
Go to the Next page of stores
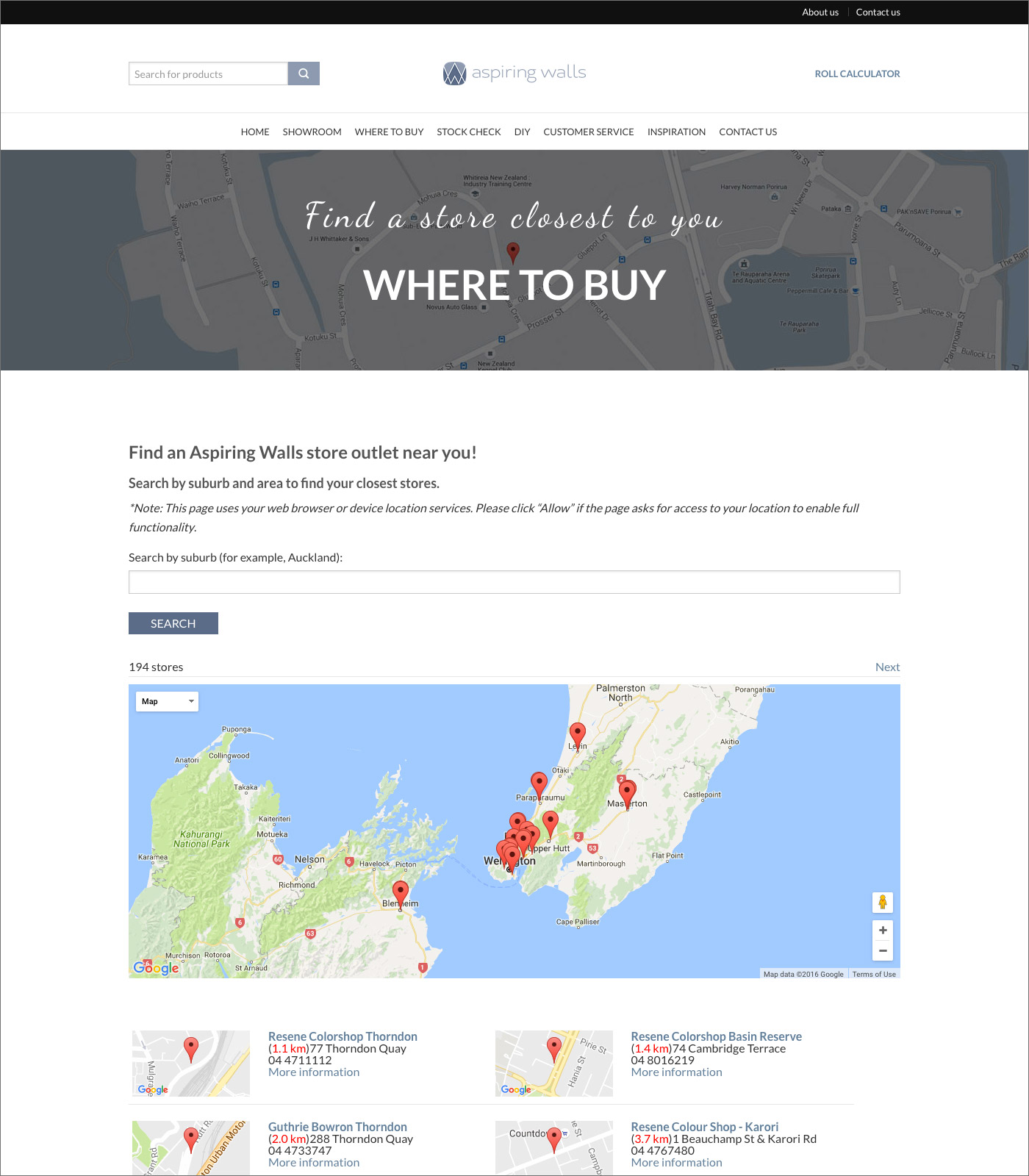(887, 667)
